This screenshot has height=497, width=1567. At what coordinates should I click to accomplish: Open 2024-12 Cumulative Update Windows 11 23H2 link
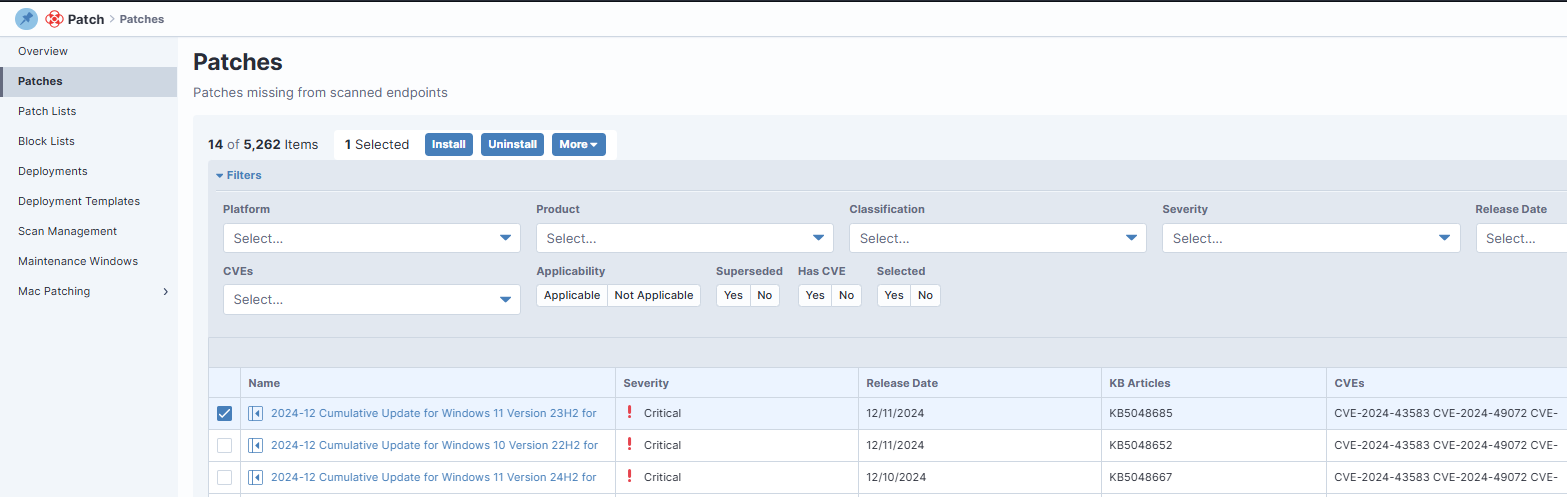coord(434,413)
